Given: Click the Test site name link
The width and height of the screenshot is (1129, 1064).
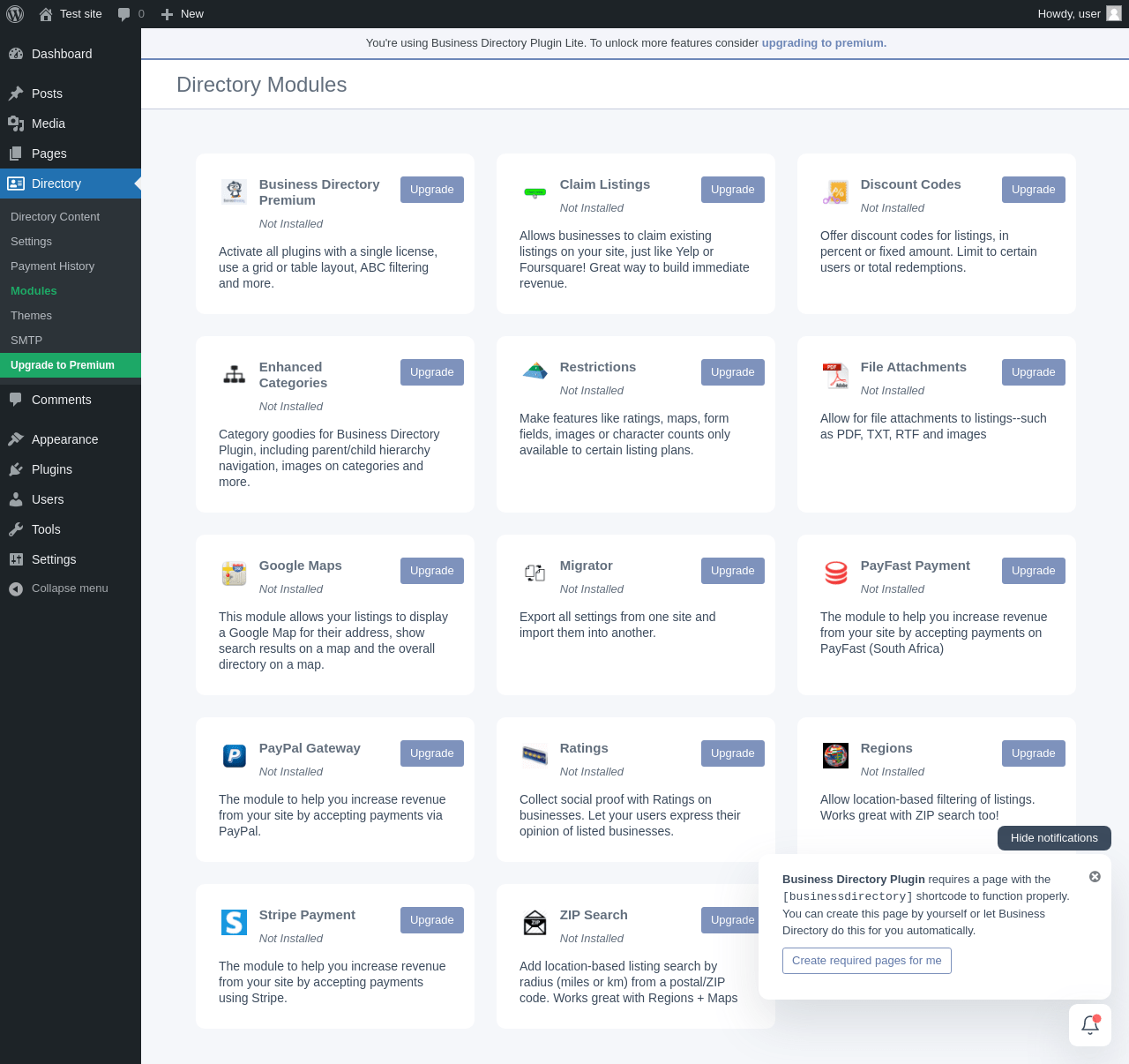Looking at the screenshot, I should pyautogui.click(x=81, y=14).
